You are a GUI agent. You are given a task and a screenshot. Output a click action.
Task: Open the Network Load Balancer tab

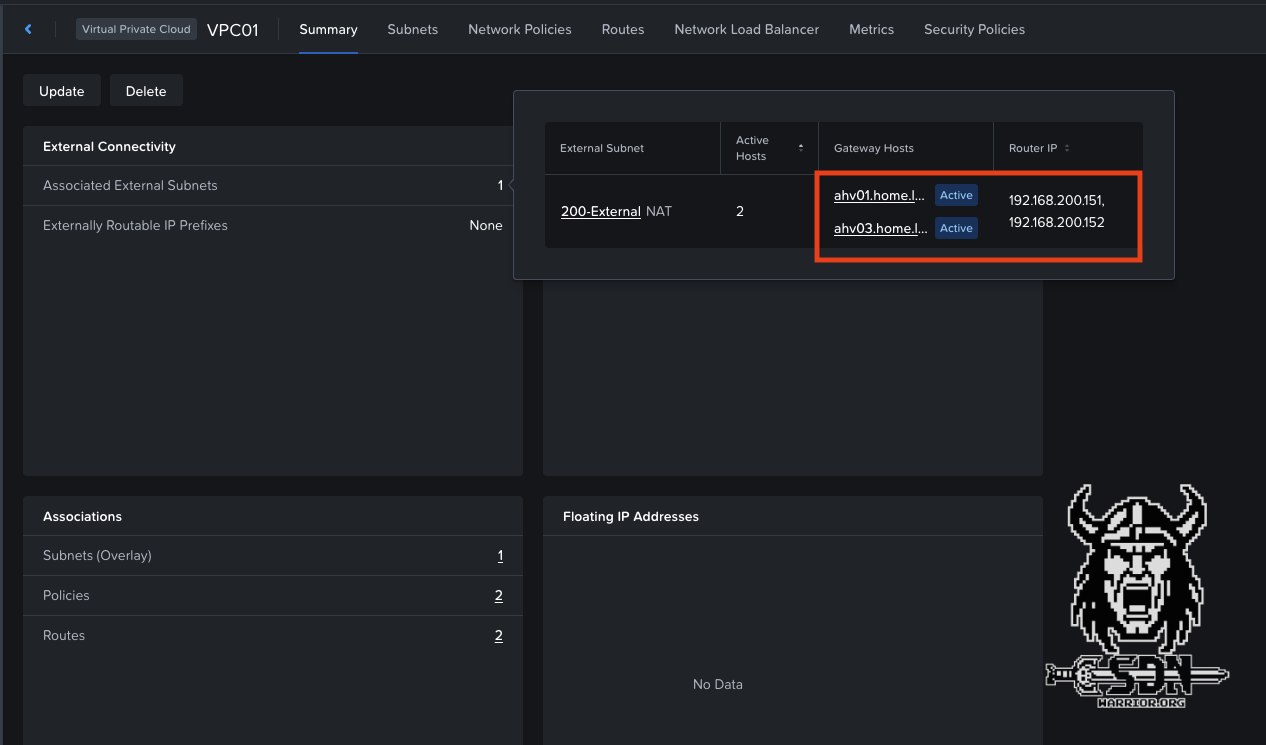746,29
